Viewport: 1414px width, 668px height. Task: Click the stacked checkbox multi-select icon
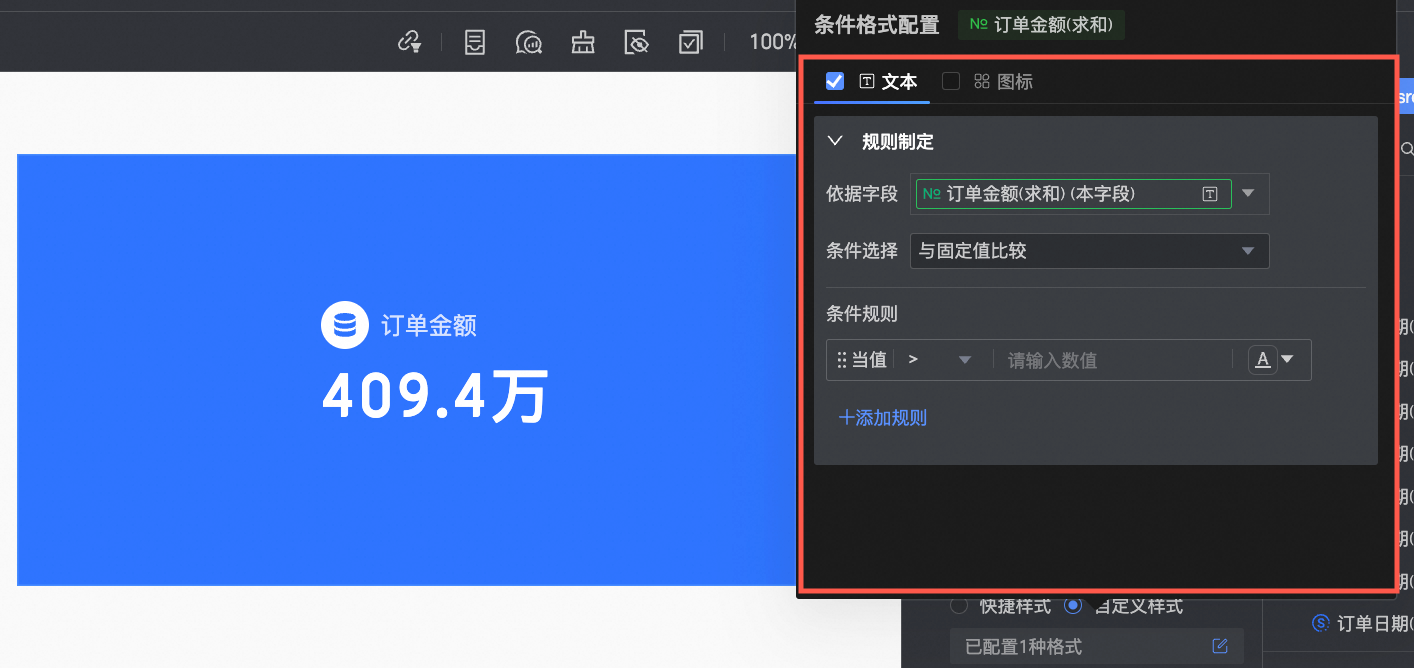click(690, 42)
